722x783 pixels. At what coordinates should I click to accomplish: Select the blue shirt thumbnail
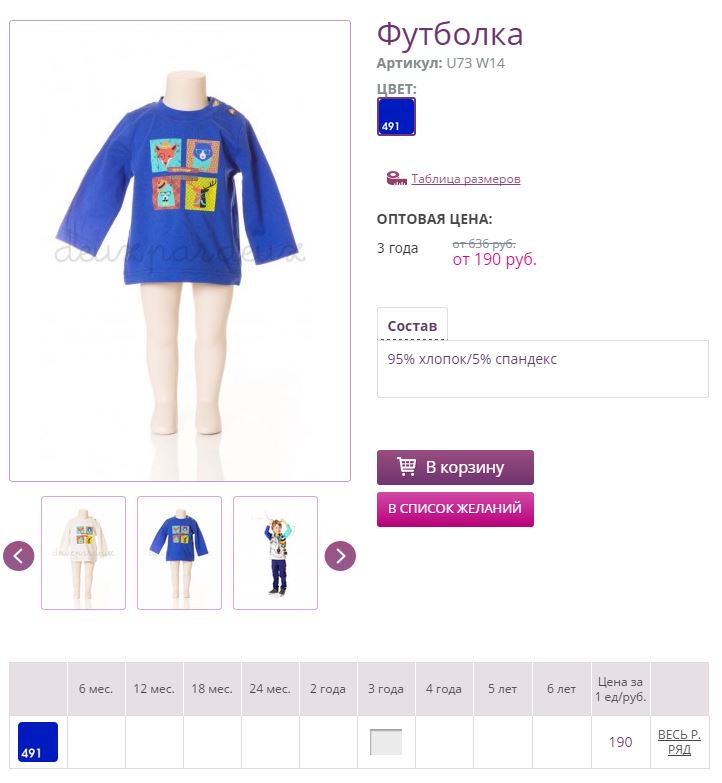(x=179, y=553)
